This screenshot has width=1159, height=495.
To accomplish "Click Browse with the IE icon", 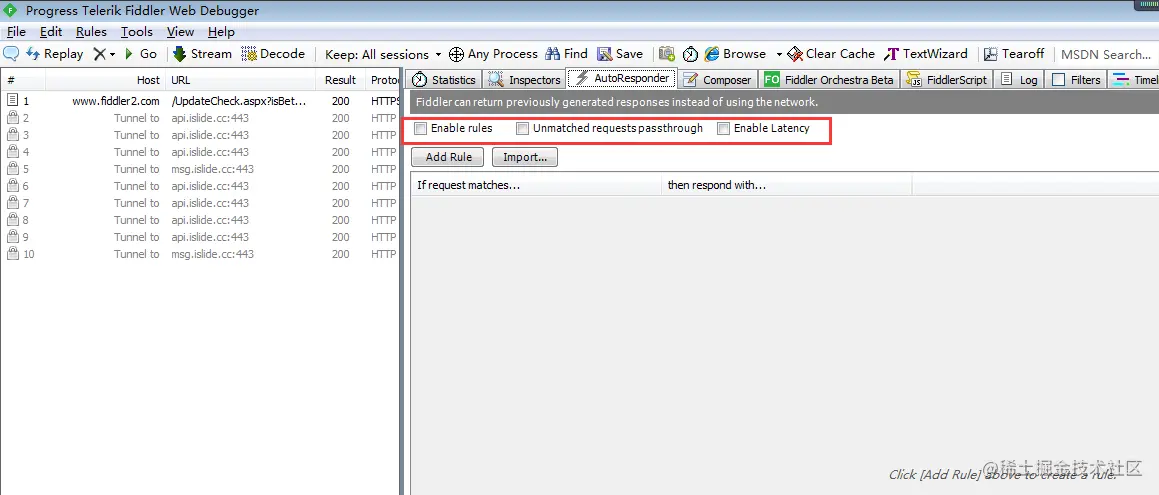I will (735, 54).
